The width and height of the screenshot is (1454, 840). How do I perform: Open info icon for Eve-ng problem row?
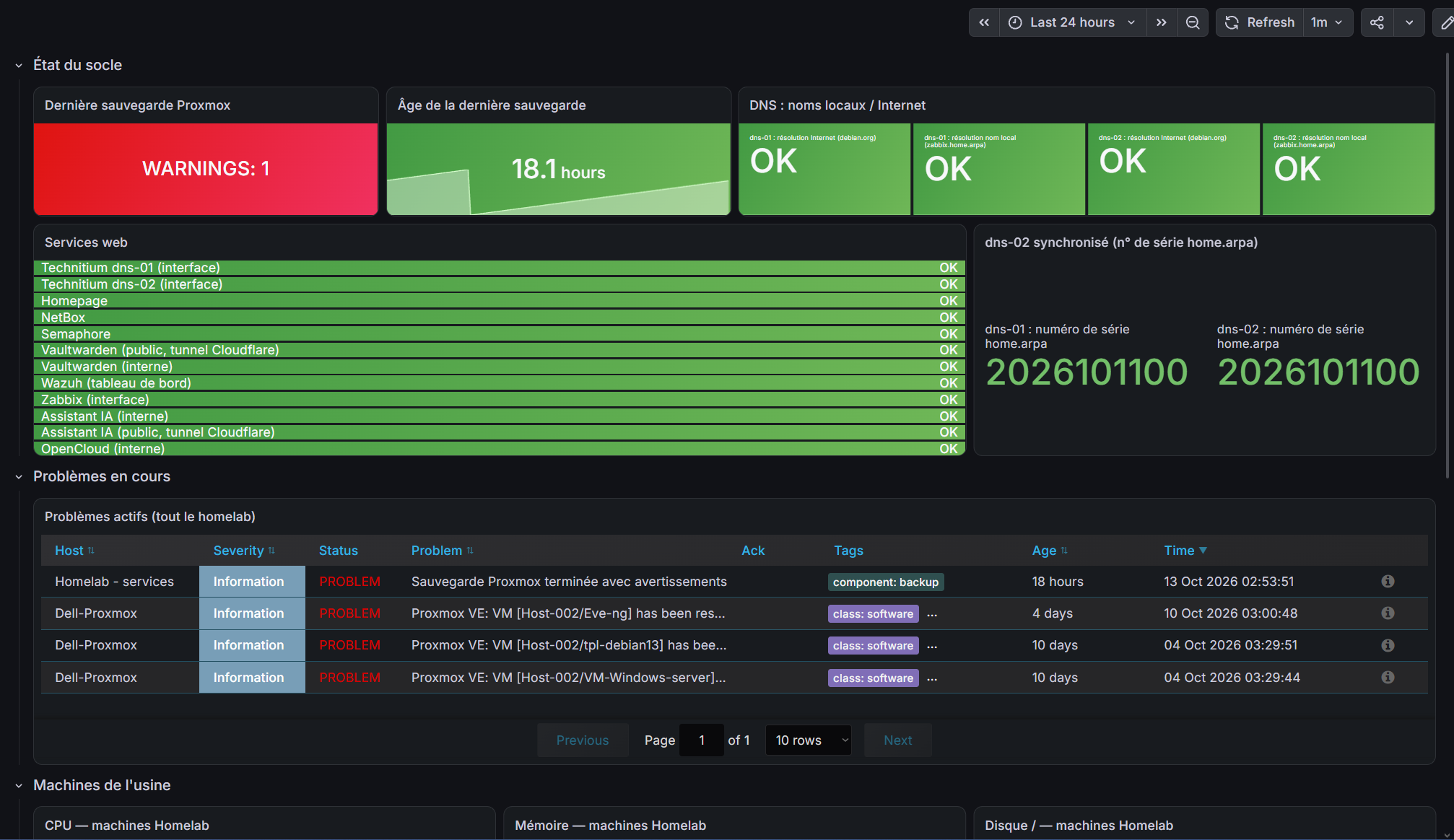(x=1388, y=613)
